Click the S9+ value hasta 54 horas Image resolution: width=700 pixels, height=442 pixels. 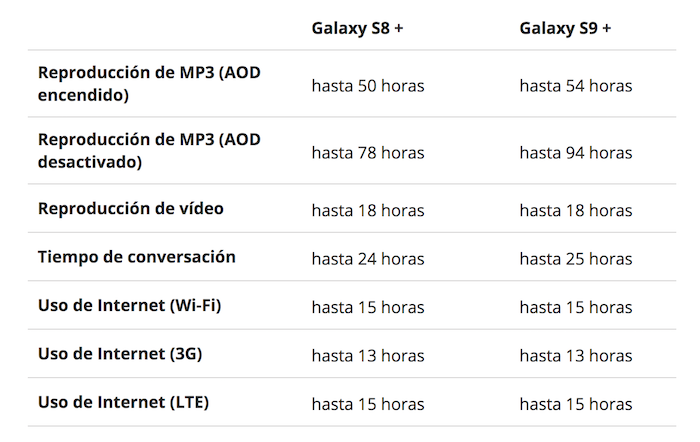tap(576, 86)
